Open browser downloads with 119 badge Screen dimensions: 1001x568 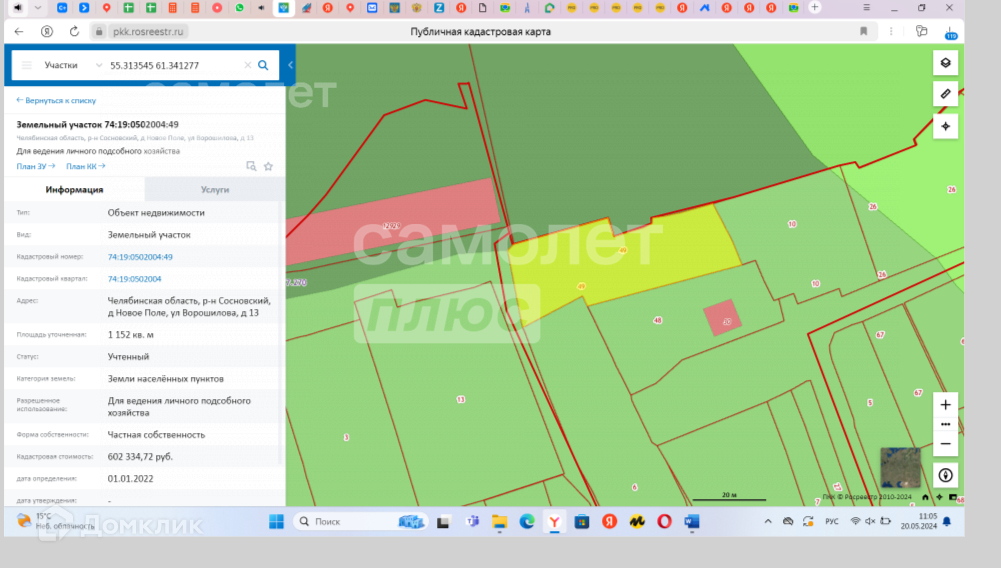pos(951,32)
